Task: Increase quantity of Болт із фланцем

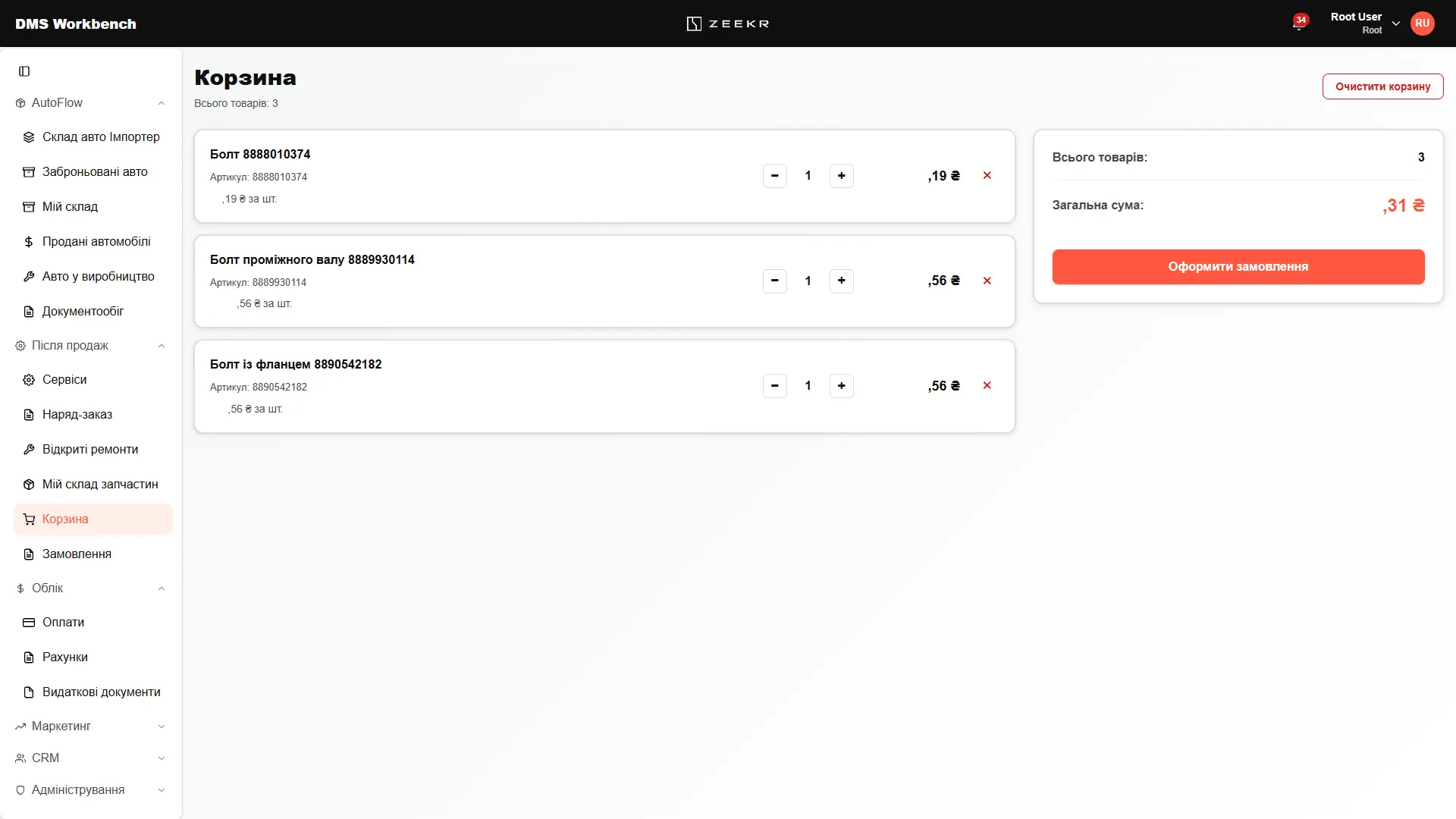Action: click(841, 386)
